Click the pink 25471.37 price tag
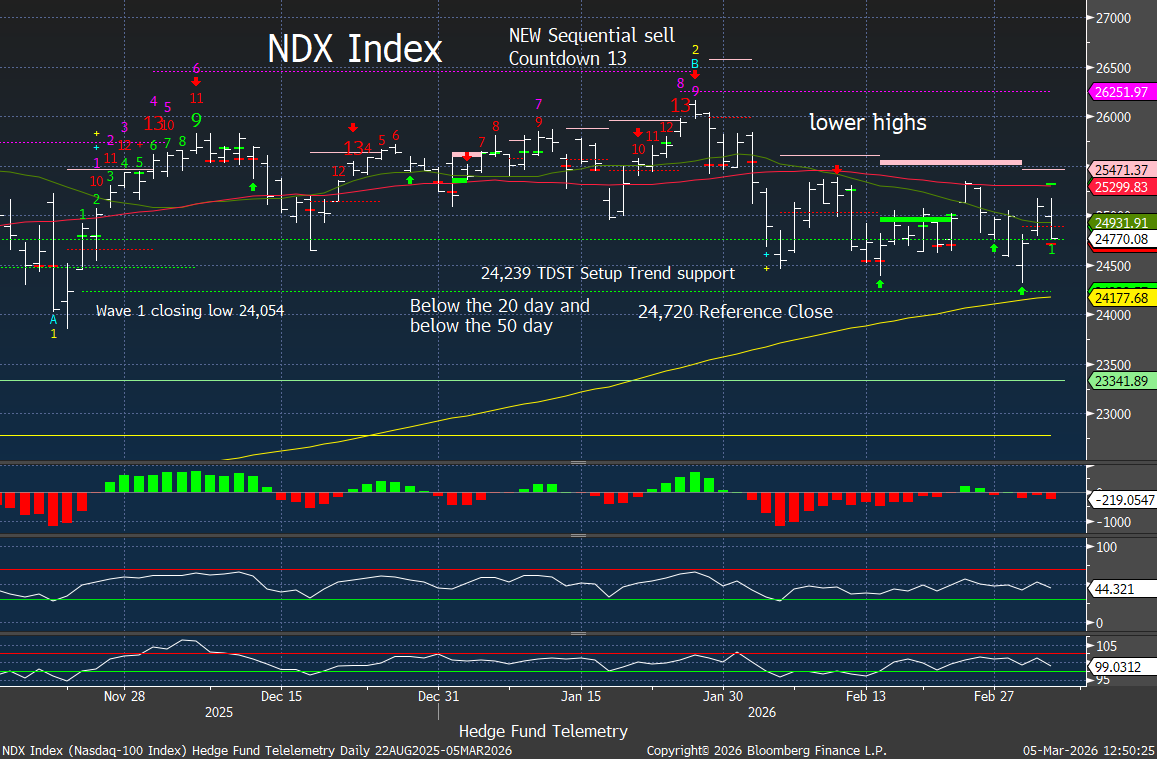 [x=1120, y=170]
